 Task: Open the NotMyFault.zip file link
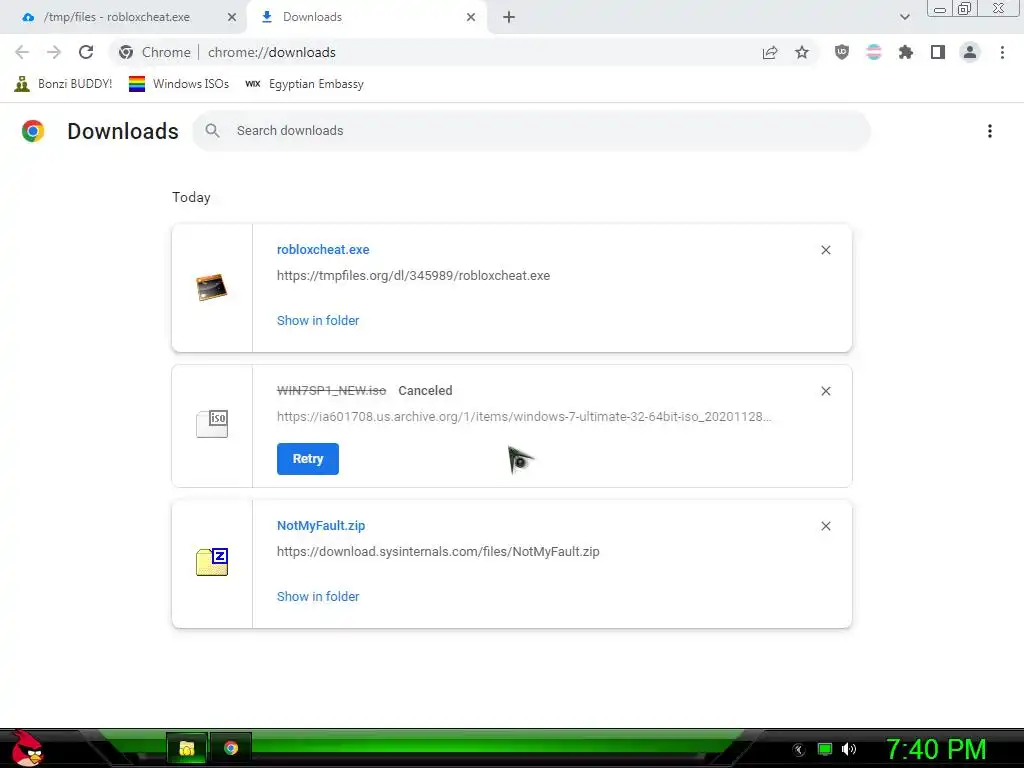(x=321, y=526)
